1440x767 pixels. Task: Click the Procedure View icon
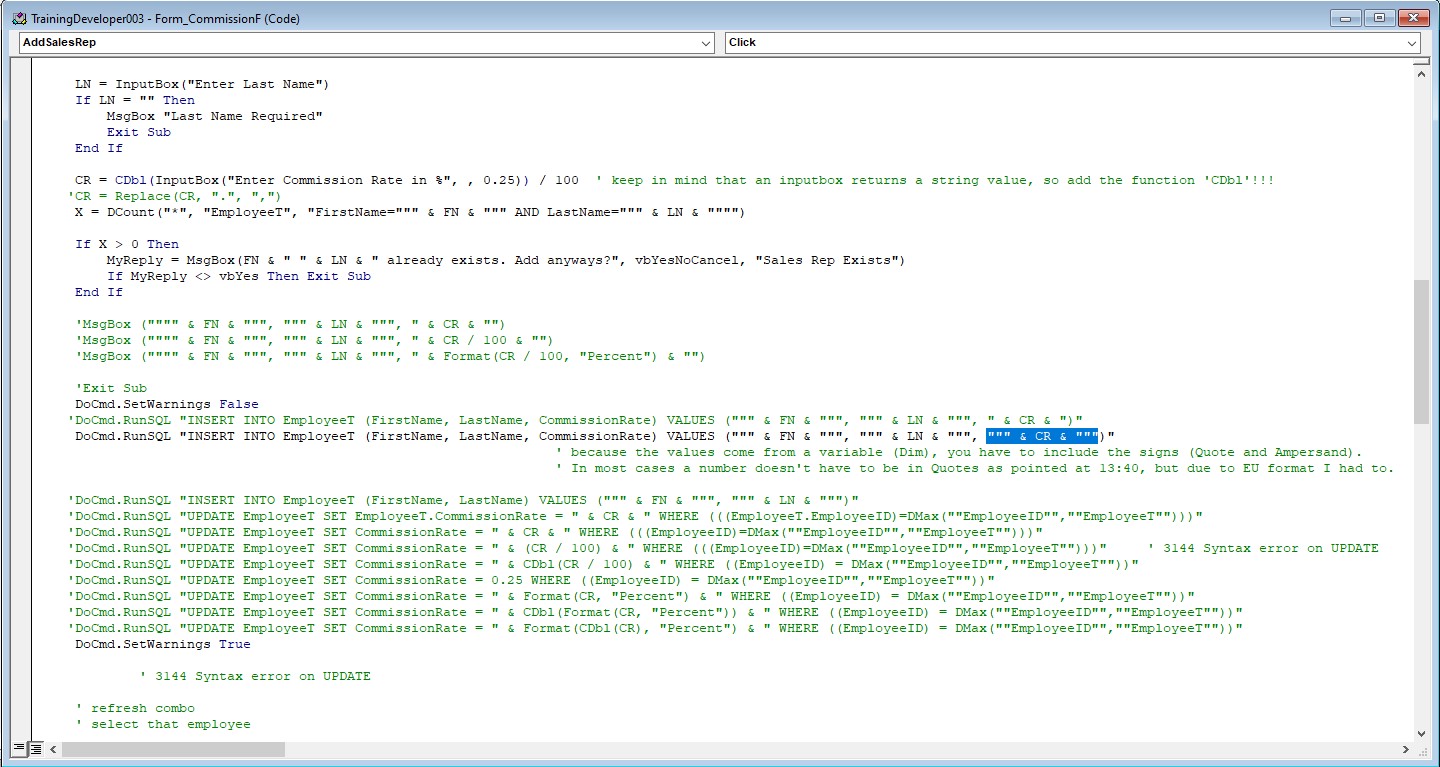point(19,748)
